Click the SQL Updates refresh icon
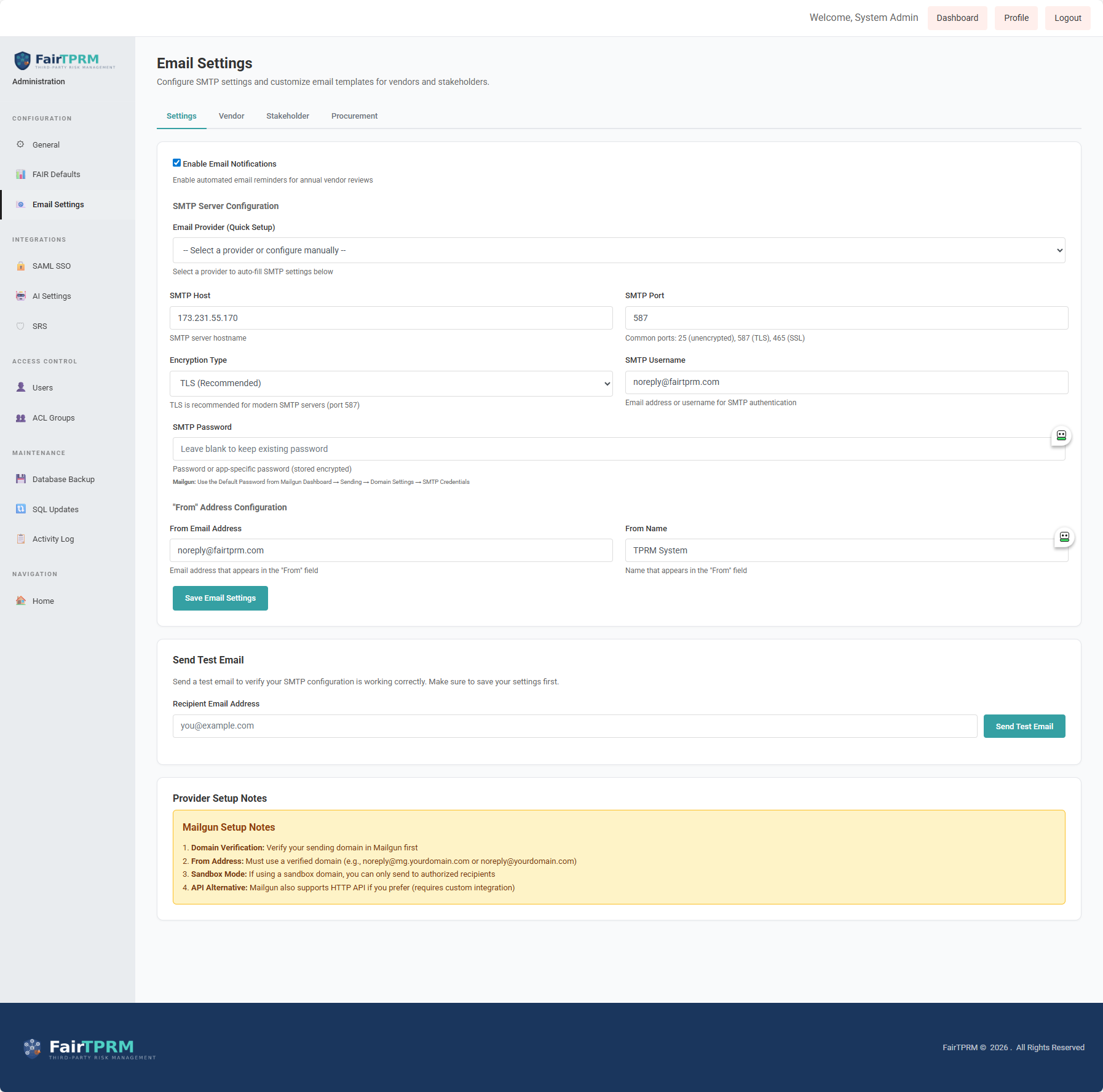Screen dimensions: 1103x1092 [x=20, y=509]
